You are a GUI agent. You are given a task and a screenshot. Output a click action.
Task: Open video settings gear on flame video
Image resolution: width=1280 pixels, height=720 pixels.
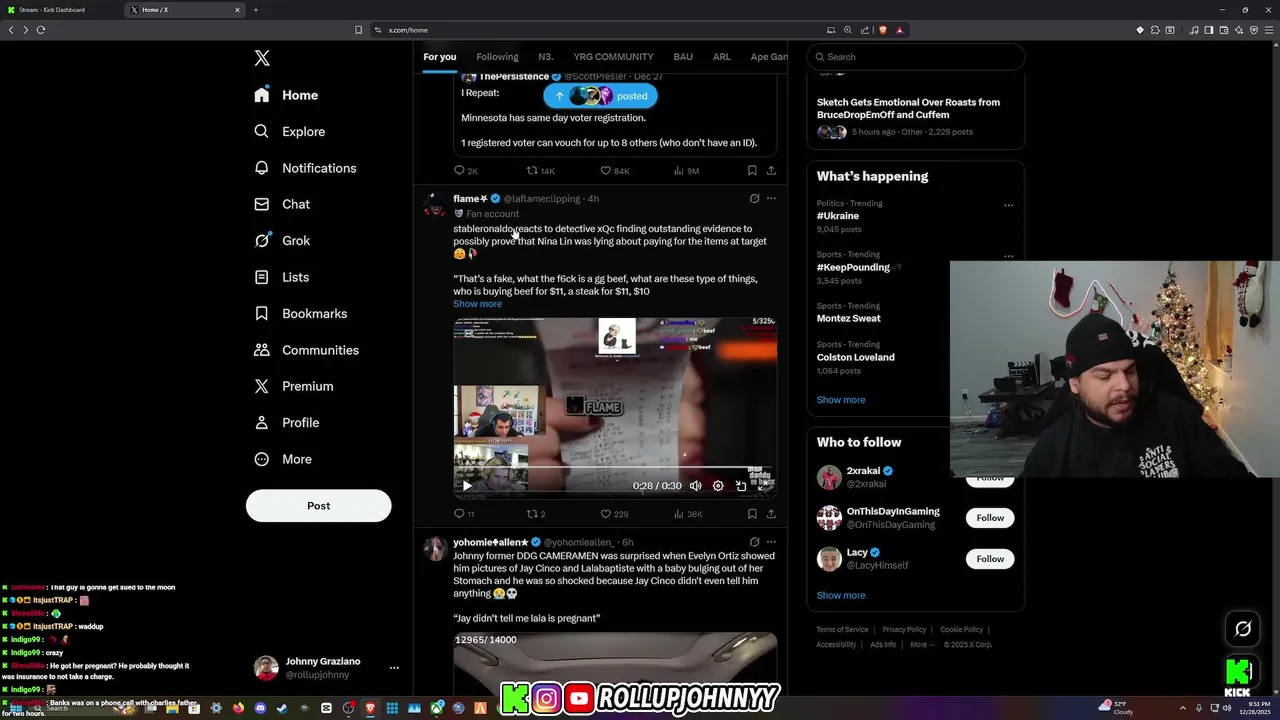click(x=718, y=486)
